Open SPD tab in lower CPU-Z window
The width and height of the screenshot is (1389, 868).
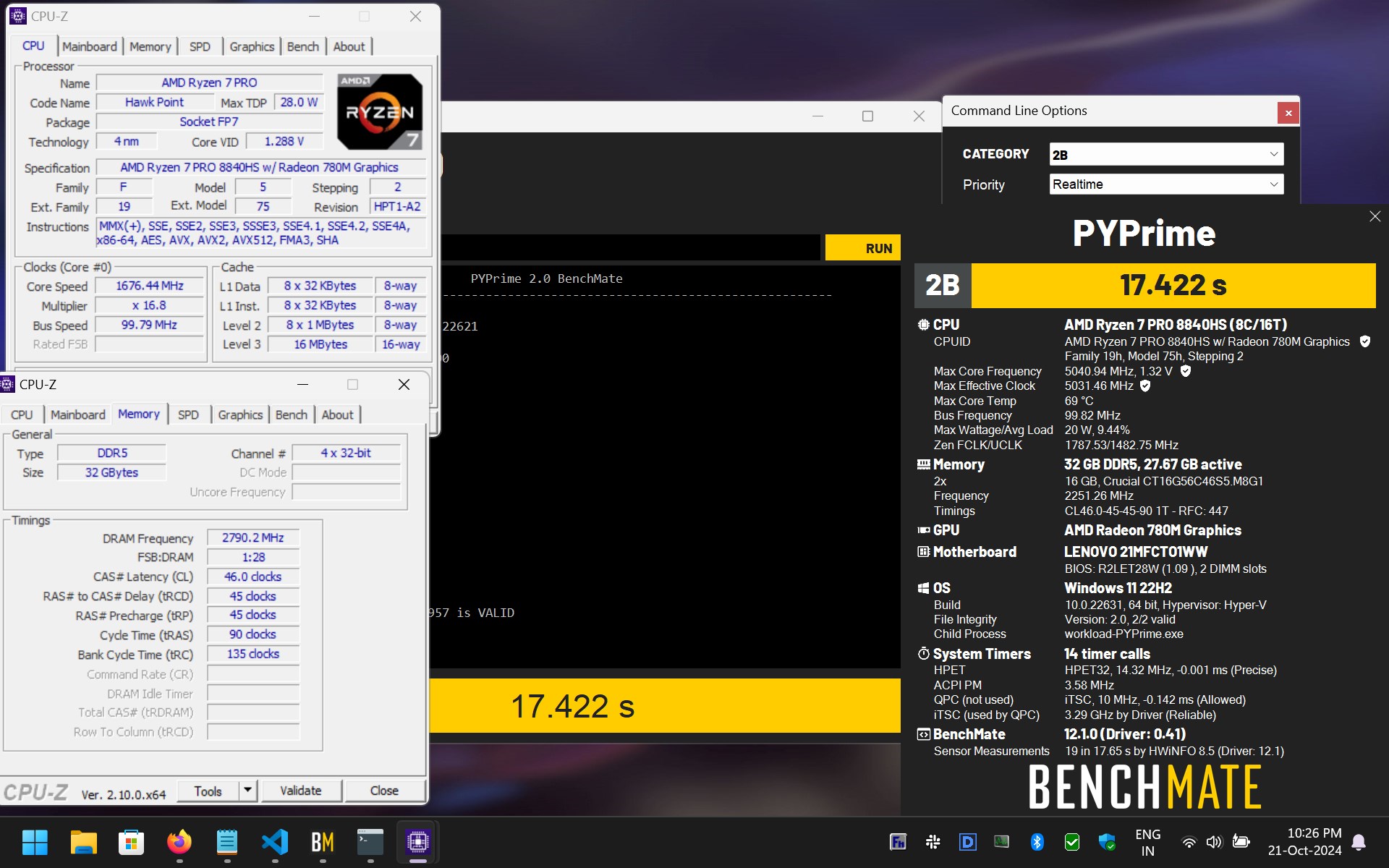point(188,414)
